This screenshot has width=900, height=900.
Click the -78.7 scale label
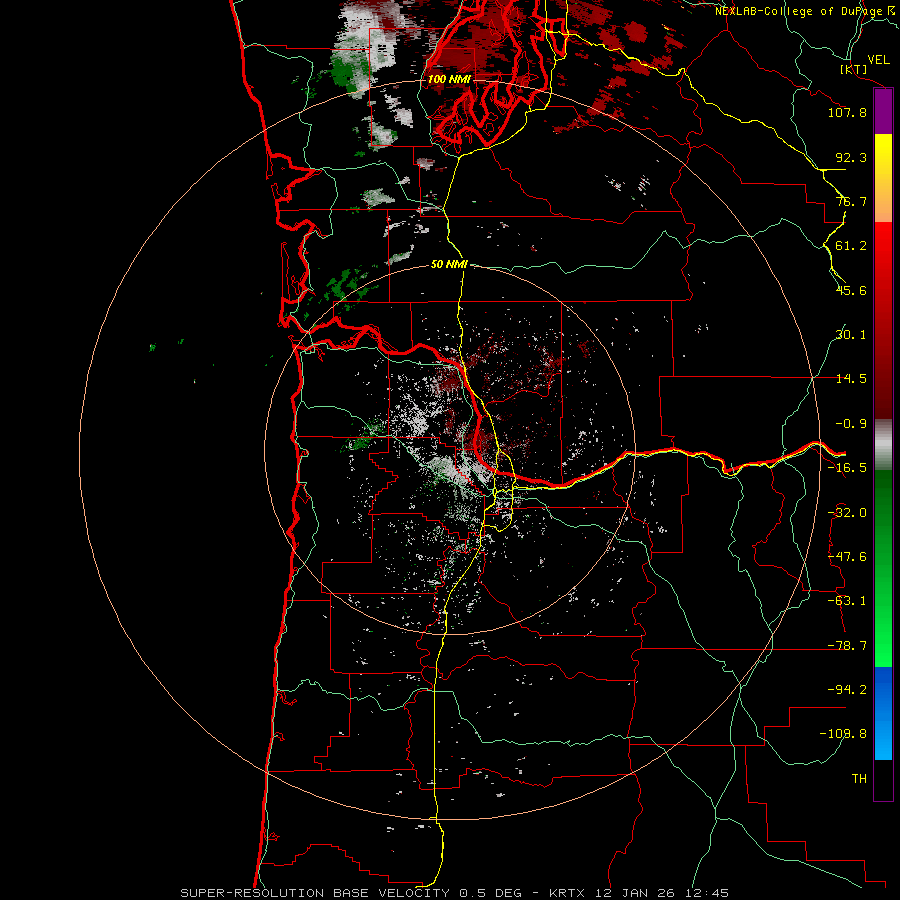pos(847,646)
